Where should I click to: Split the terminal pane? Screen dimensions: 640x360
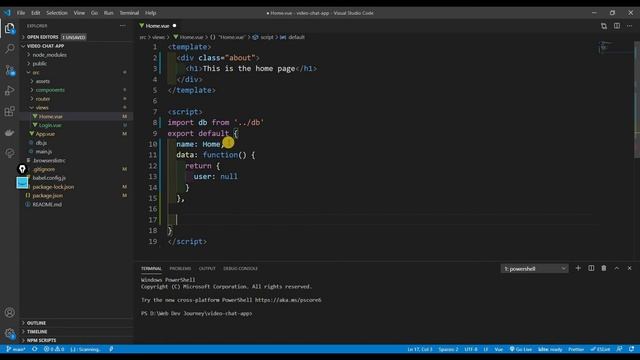(x=591, y=268)
